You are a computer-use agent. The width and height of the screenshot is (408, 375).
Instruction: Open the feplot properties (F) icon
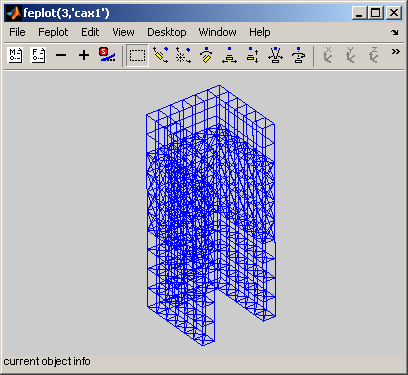[x=38, y=55]
